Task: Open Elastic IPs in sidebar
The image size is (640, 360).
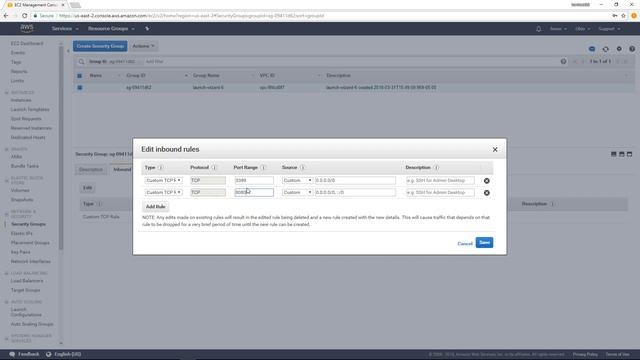Action: (x=22, y=233)
